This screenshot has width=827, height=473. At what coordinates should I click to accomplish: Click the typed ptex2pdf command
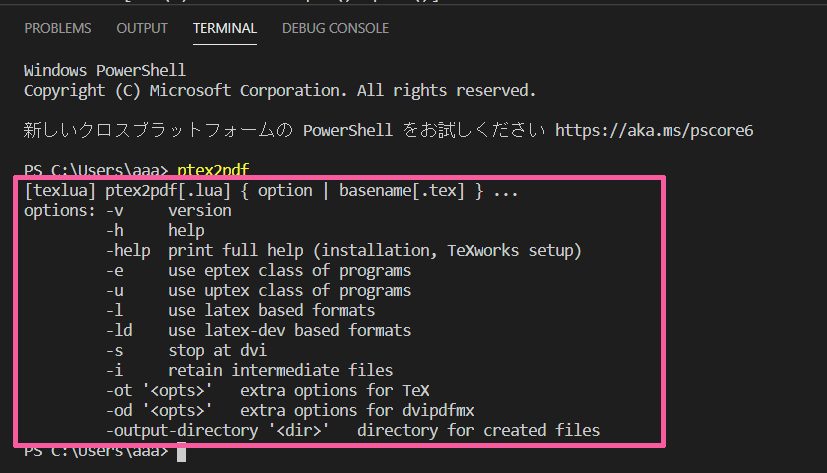pos(213,170)
